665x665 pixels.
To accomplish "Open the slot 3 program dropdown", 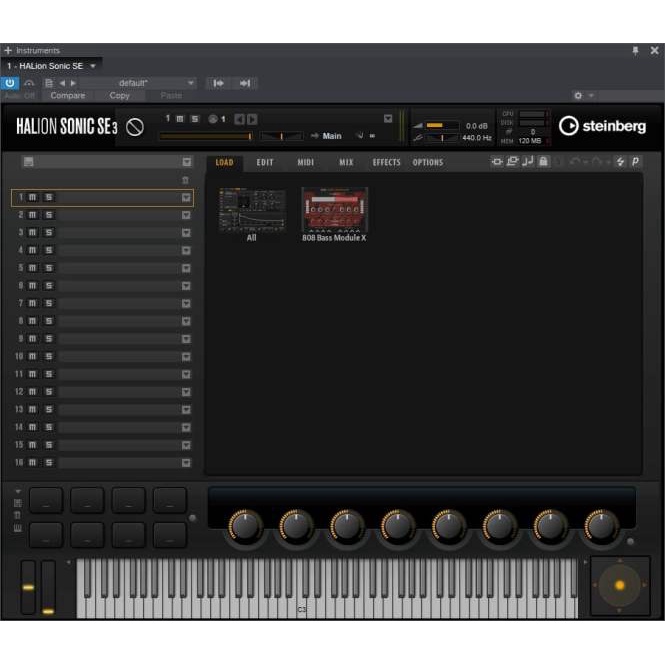I will click(x=186, y=233).
